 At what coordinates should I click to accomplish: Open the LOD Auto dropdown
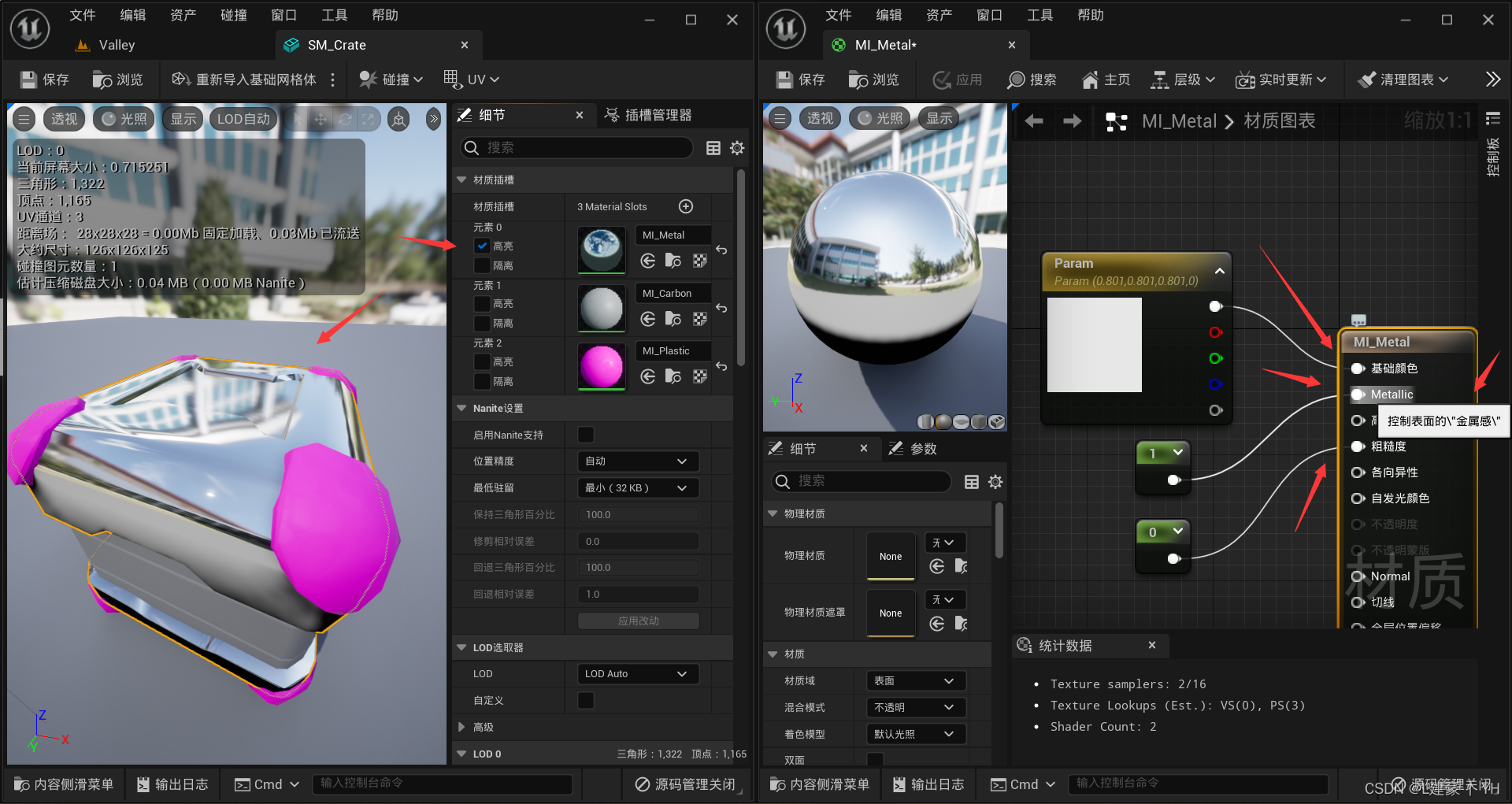click(637, 674)
